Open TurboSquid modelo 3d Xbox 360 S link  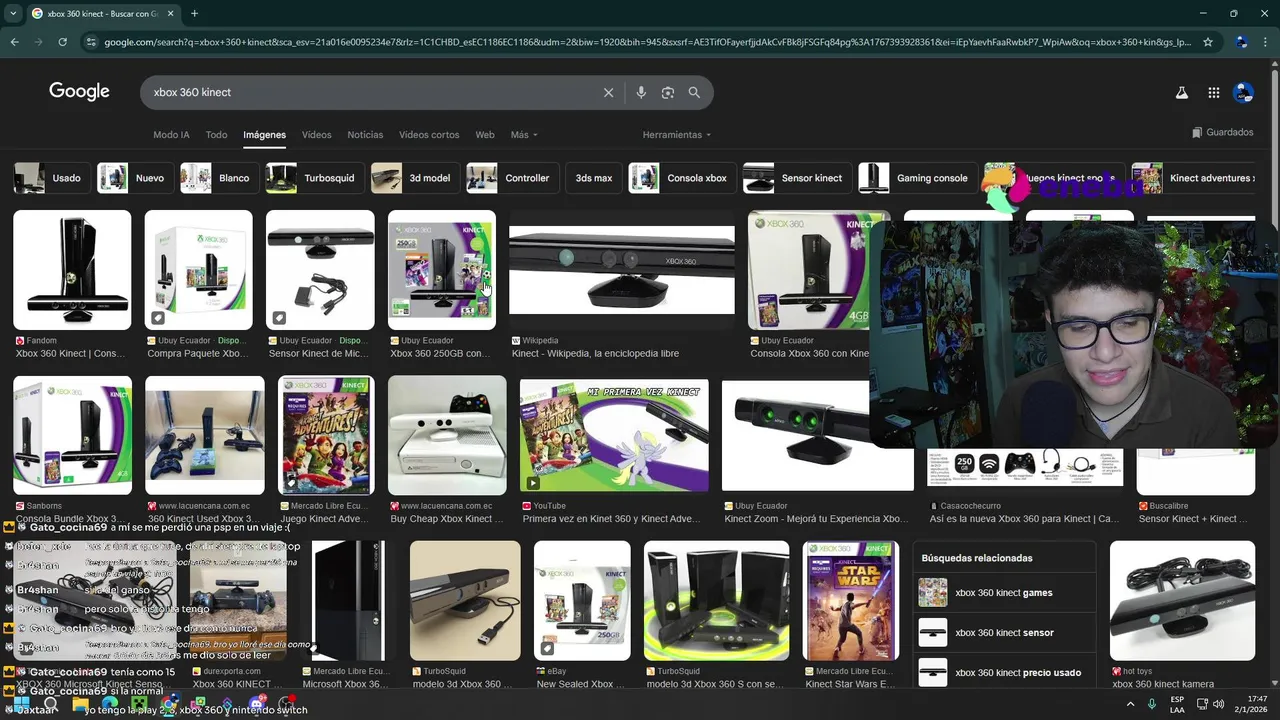pos(716,684)
